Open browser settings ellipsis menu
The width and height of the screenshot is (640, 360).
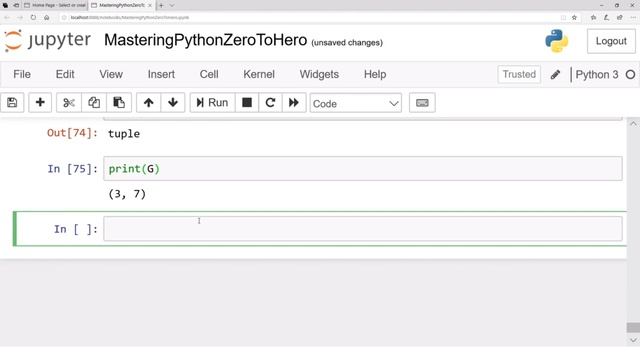click(x=633, y=18)
